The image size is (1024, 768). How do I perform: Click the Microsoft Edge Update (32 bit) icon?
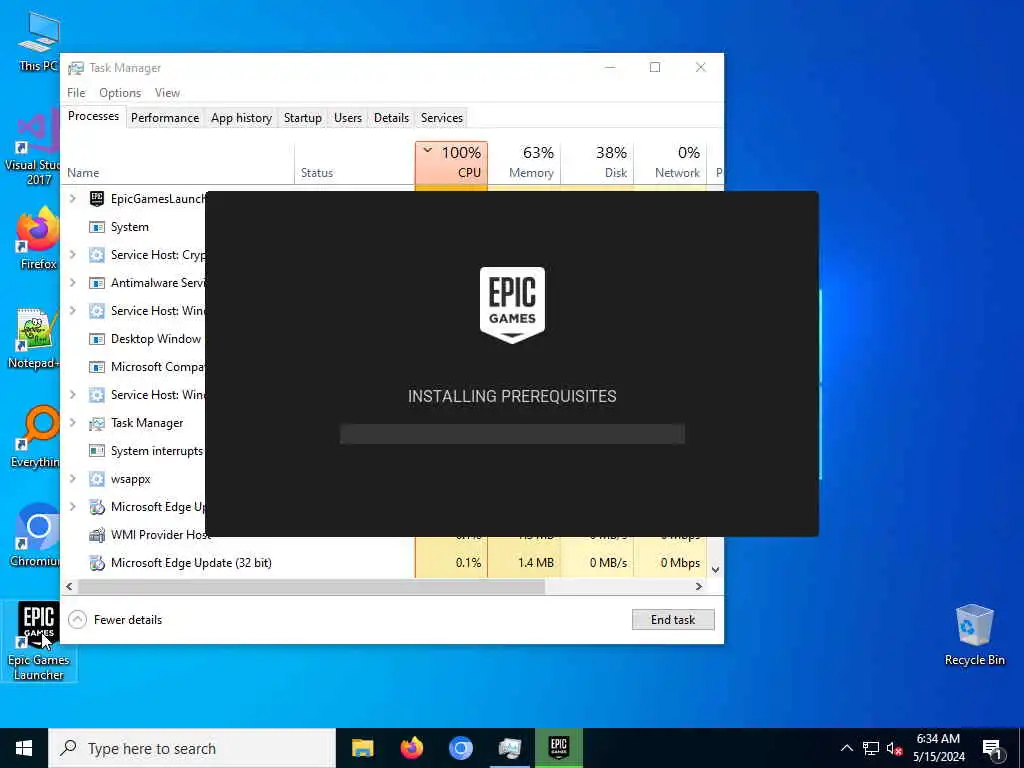97,563
